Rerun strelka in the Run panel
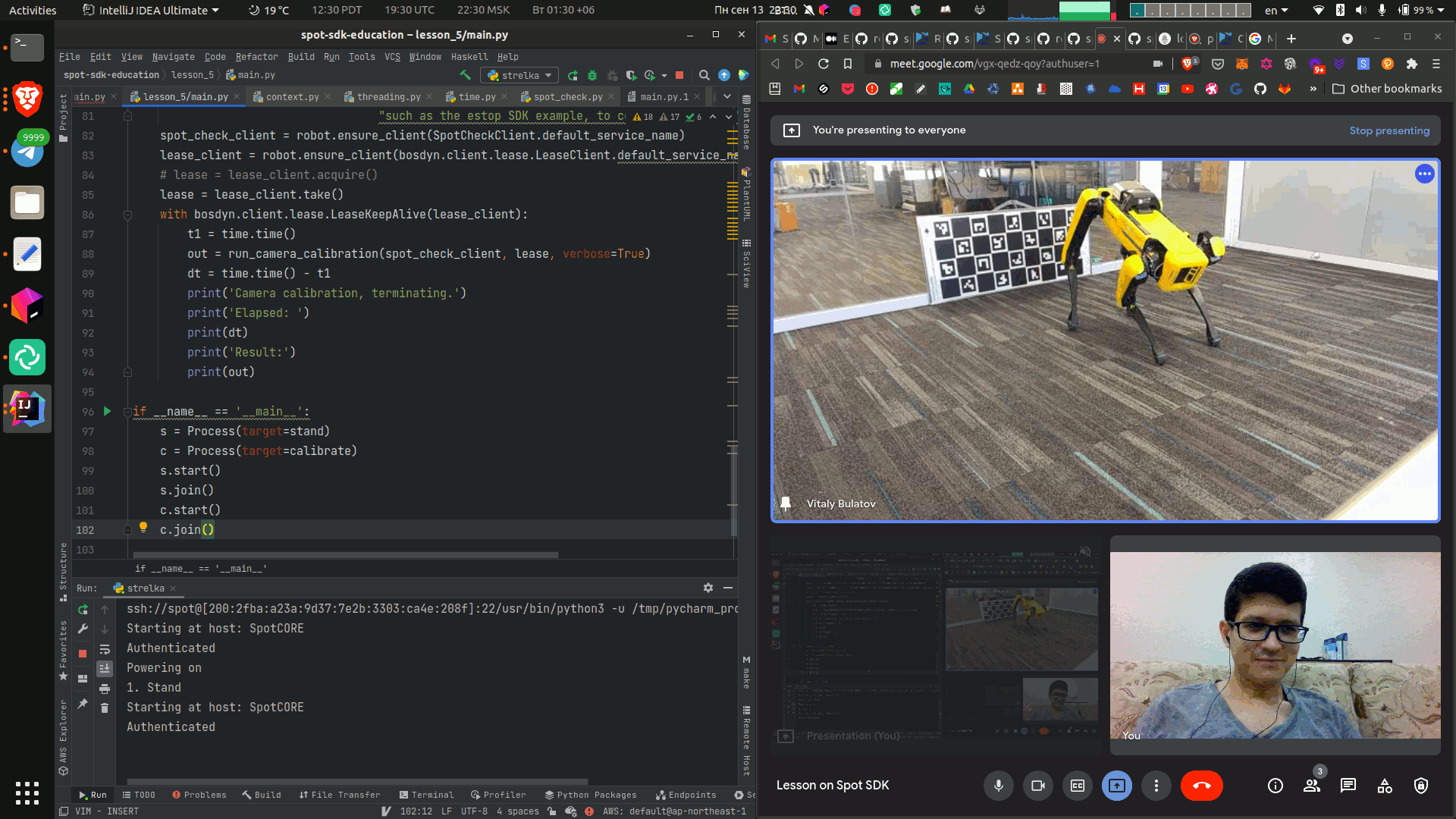Image resolution: width=1456 pixels, height=819 pixels. pos(83,609)
